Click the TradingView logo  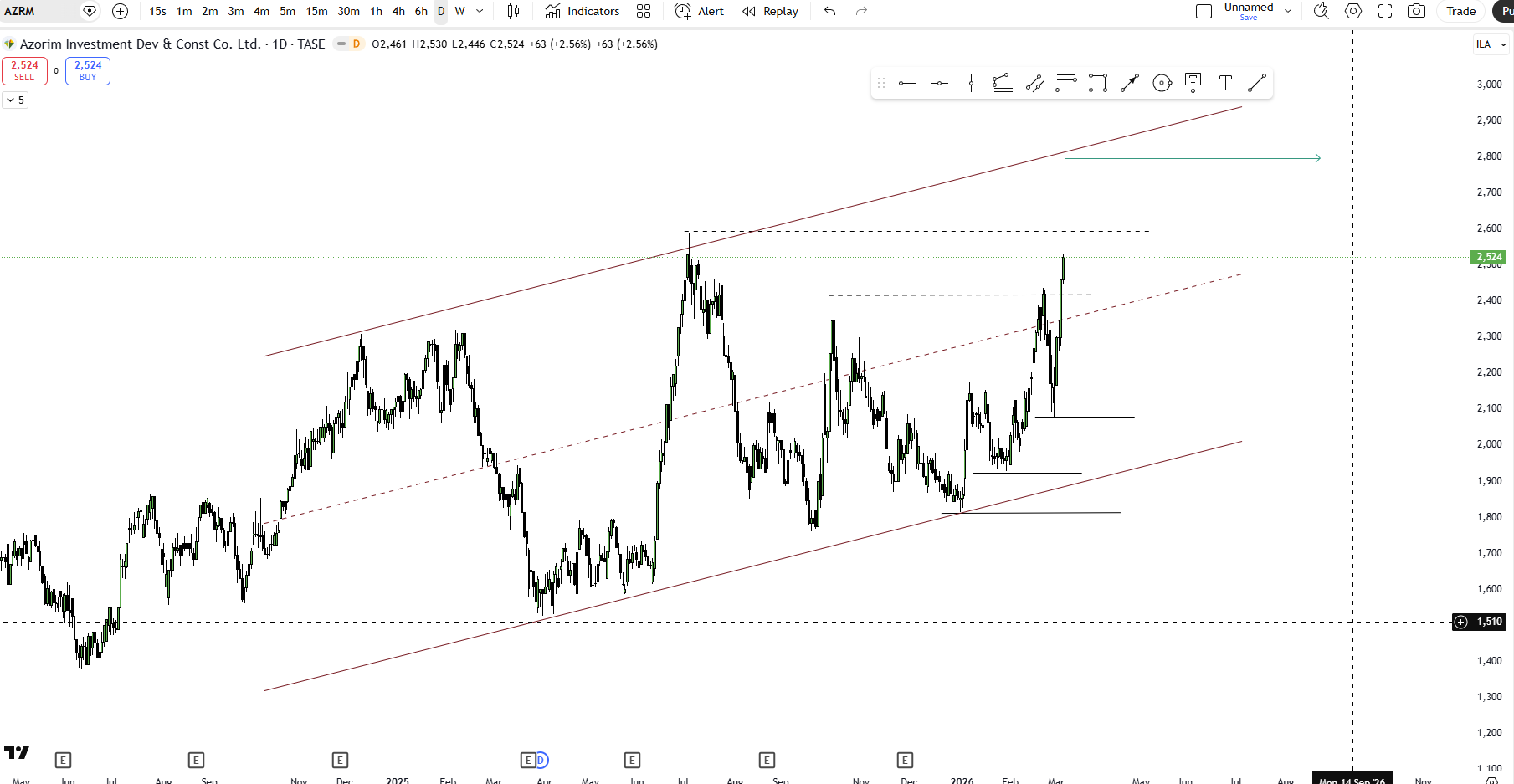[17, 752]
